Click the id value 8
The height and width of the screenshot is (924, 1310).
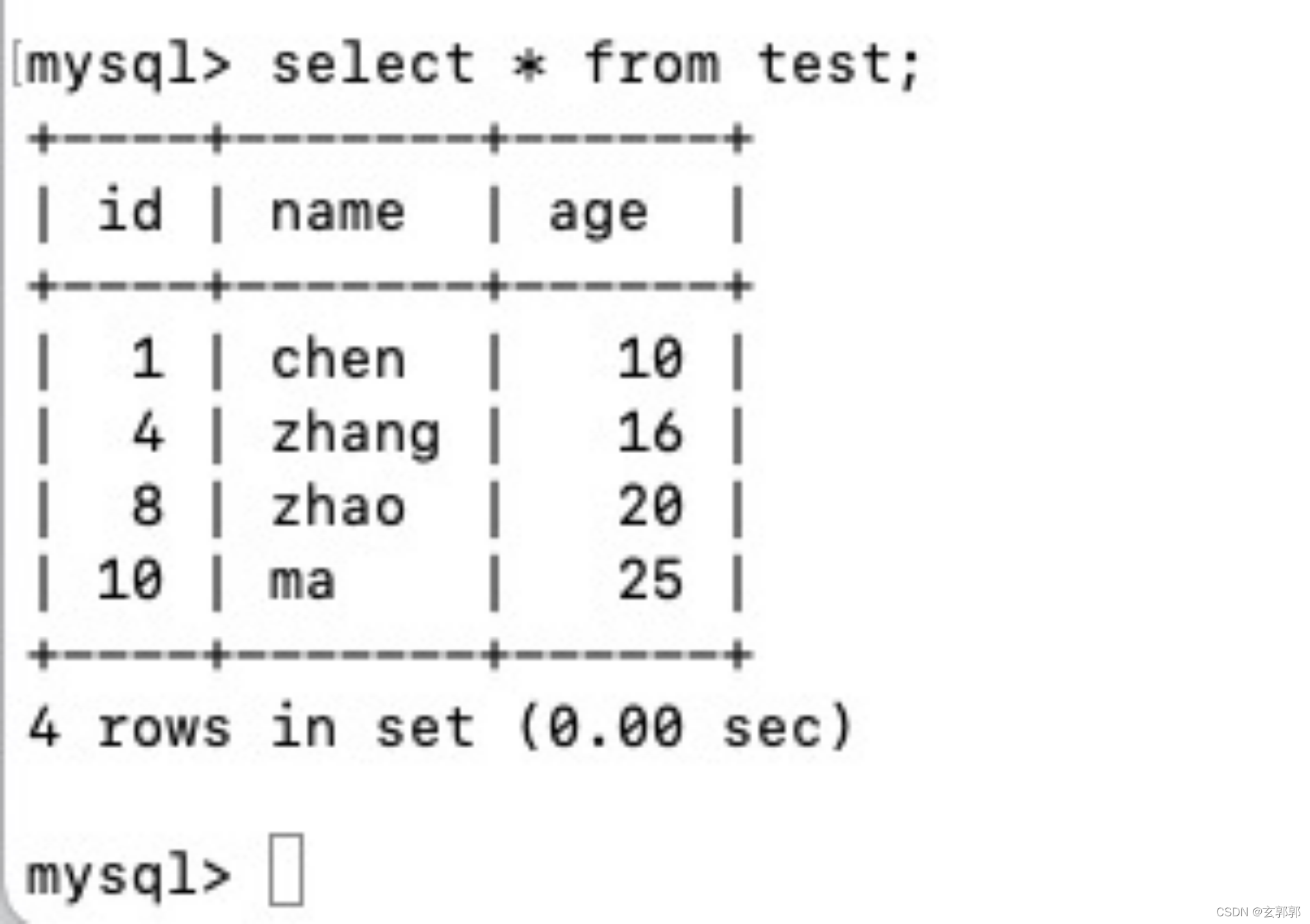[148, 506]
